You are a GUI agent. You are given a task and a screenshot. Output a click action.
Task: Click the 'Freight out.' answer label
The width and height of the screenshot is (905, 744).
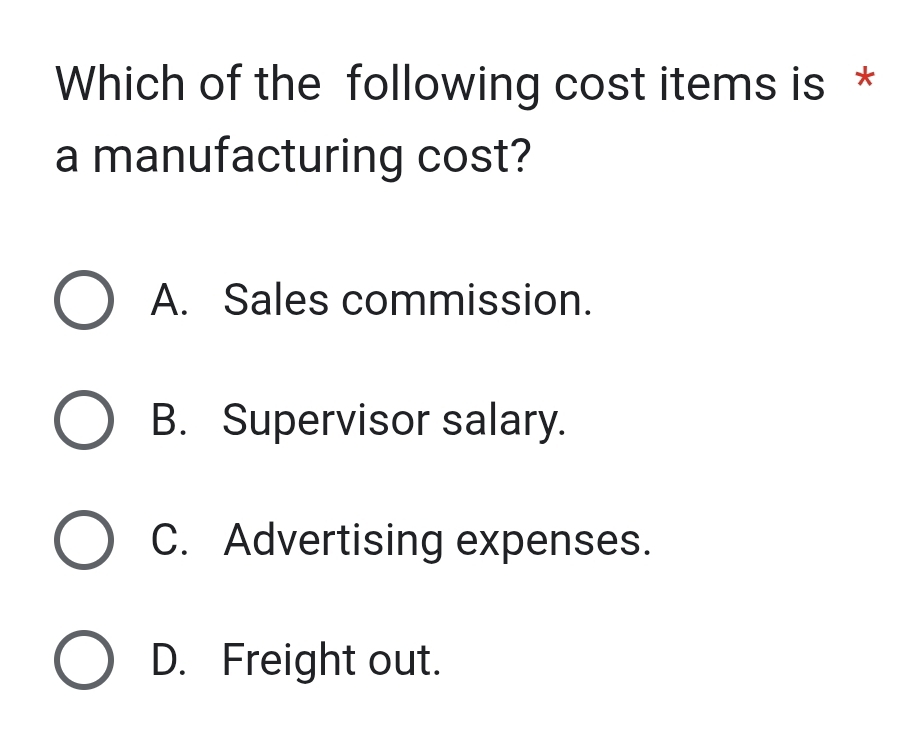[x=331, y=660]
